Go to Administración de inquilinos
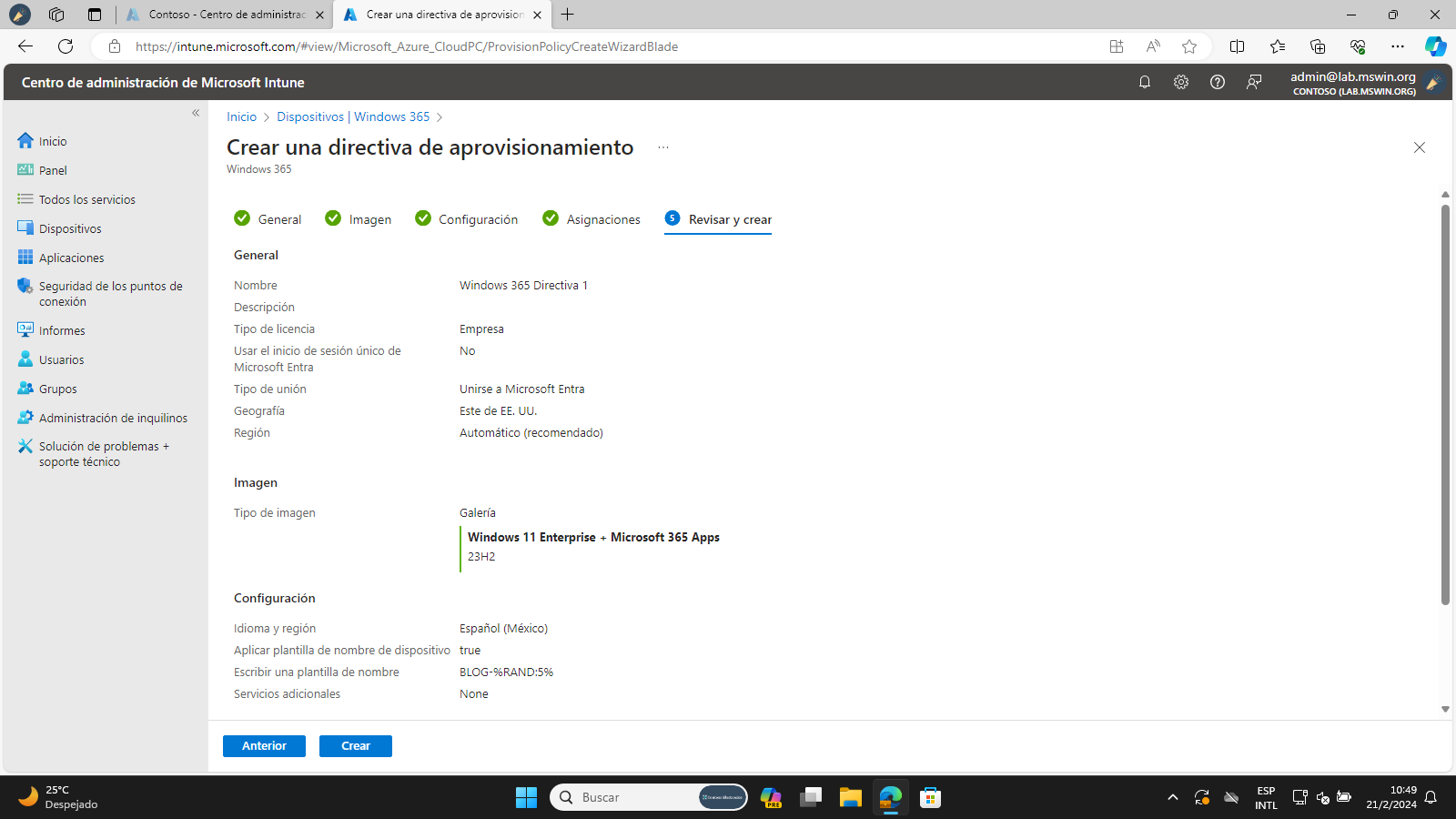1456x819 pixels. coord(113,418)
